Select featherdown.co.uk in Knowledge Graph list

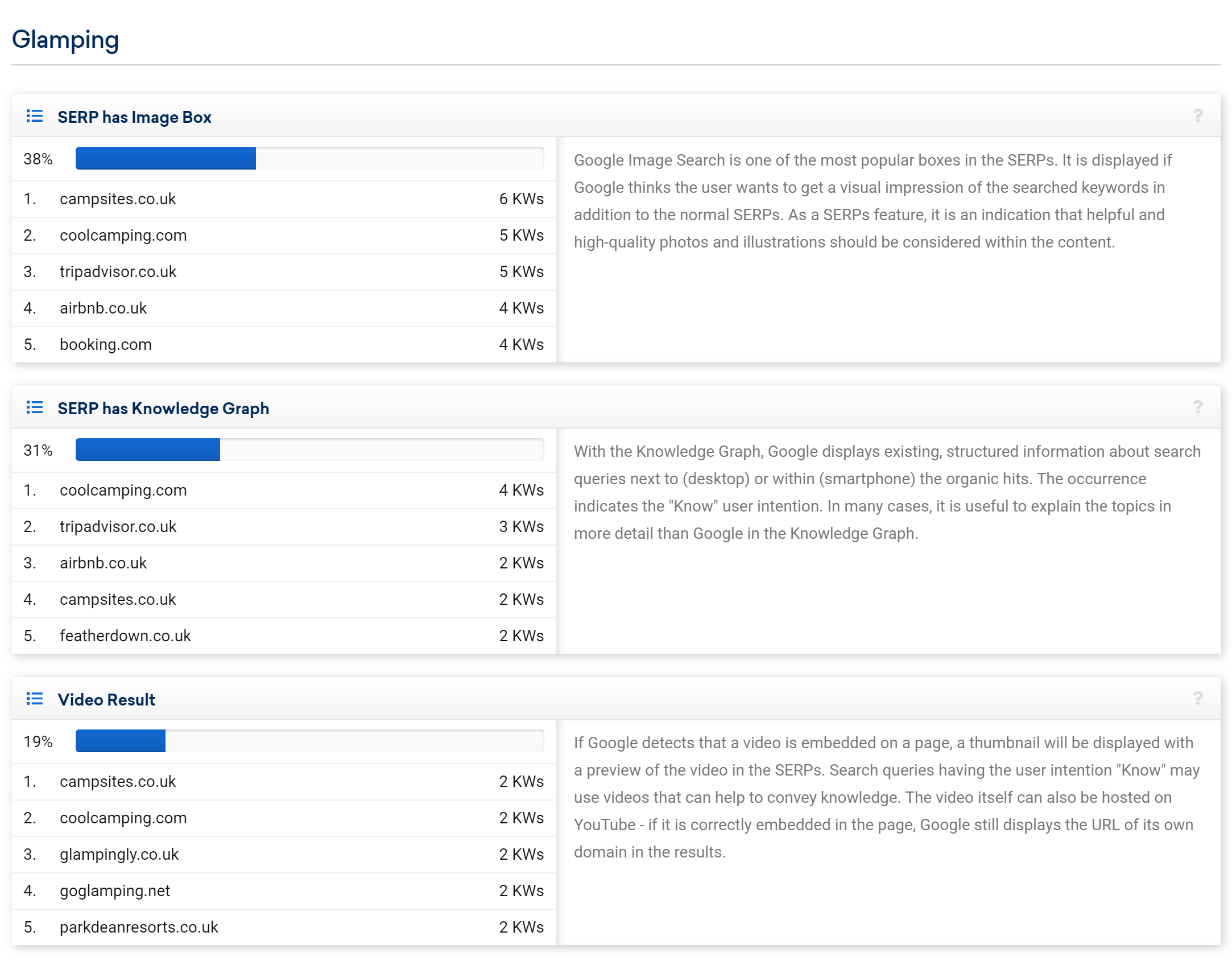click(x=125, y=636)
